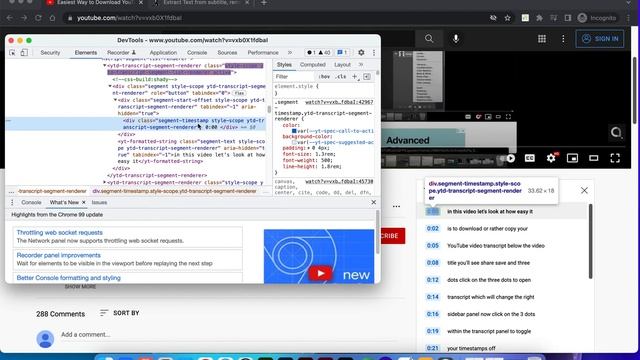Open the Console panel tab in the top bar
Viewport: 640px width, 360px height.
[x=197, y=53]
